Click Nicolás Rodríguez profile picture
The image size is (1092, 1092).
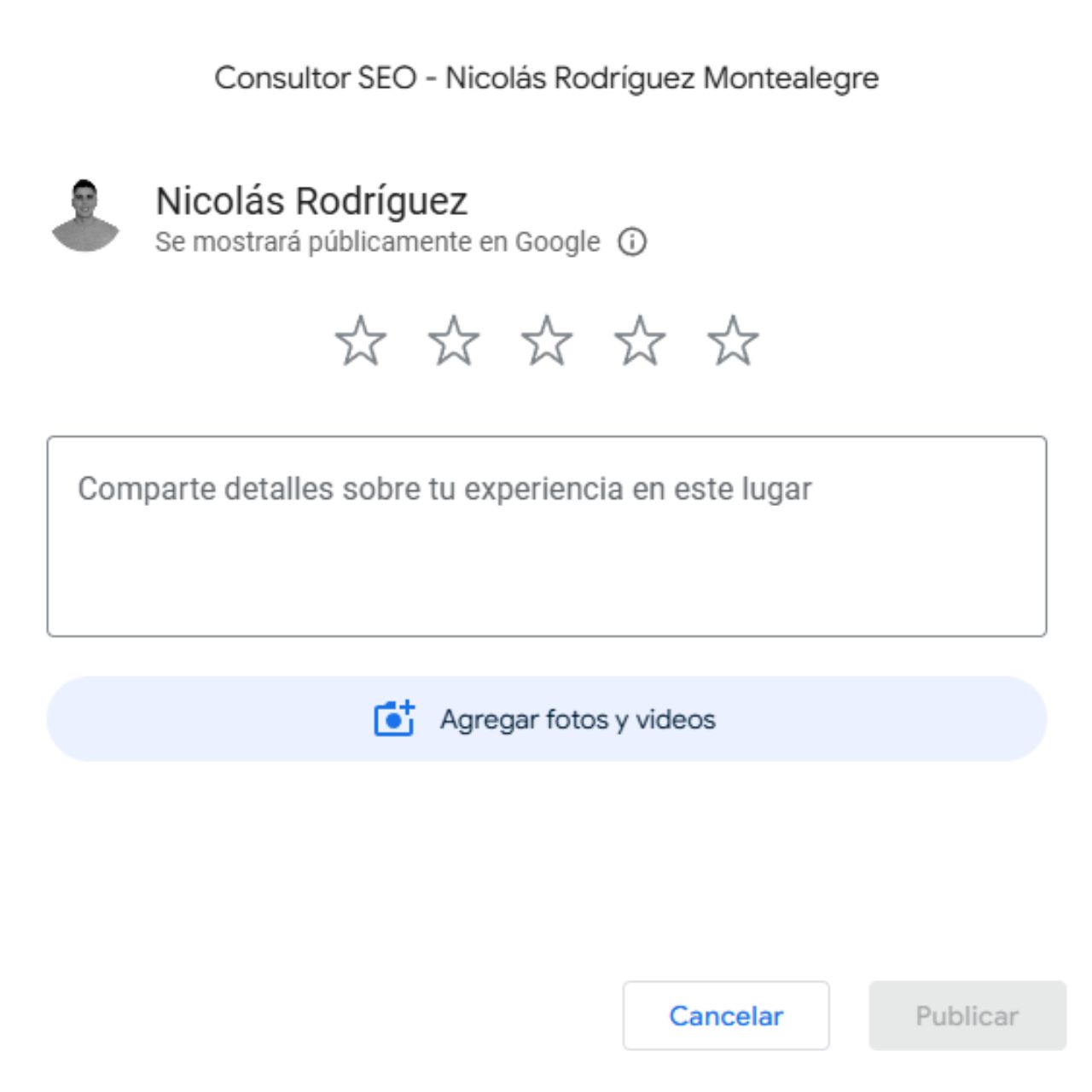(x=84, y=216)
